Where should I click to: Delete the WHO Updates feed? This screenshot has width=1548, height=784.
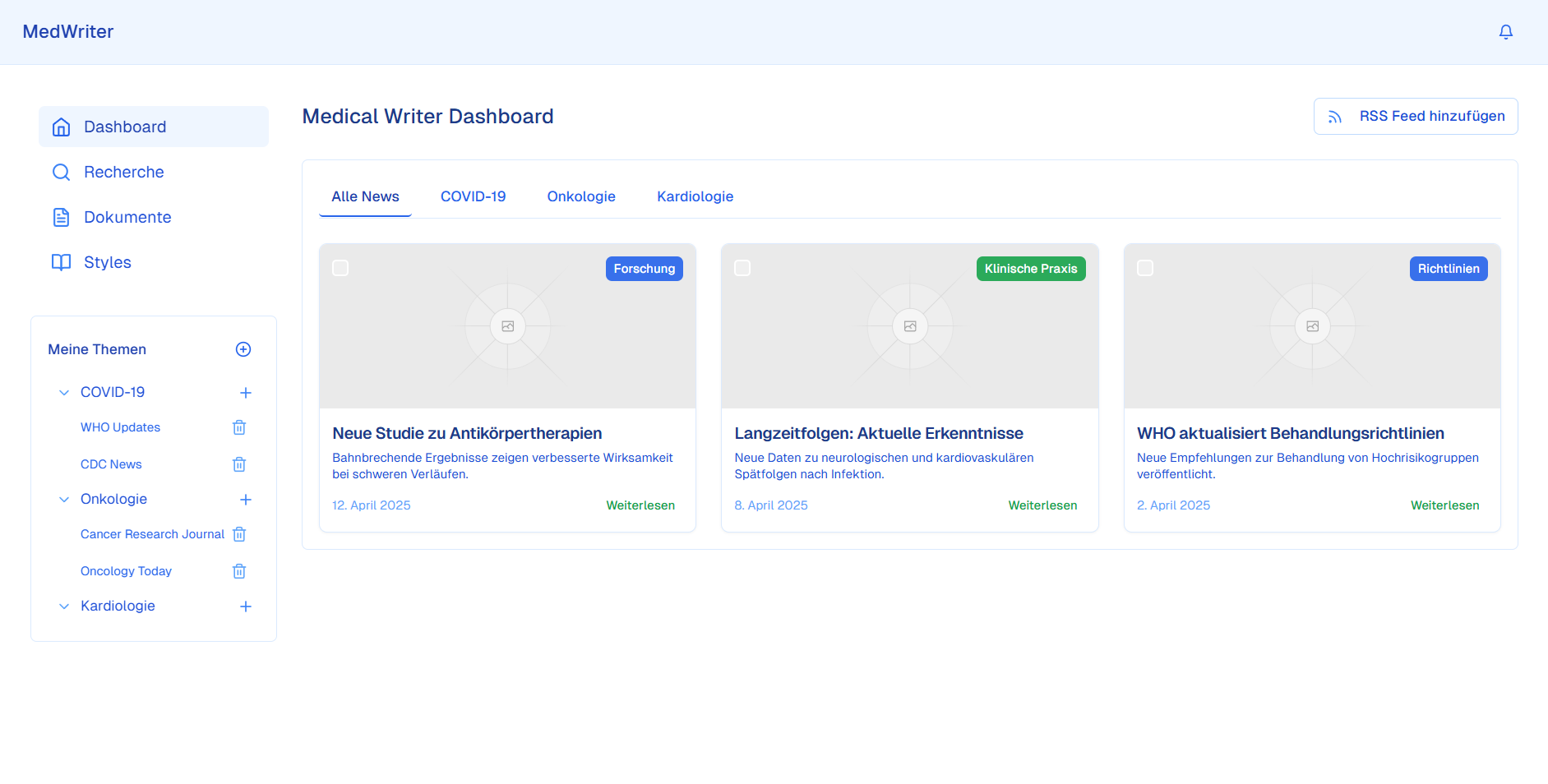point(239,427)
